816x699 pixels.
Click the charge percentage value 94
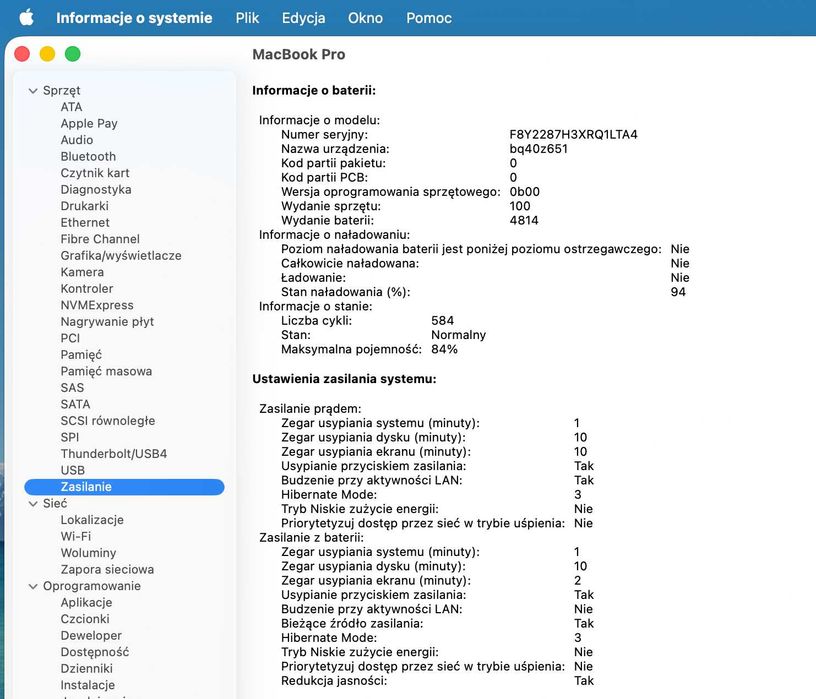[678, 292]
